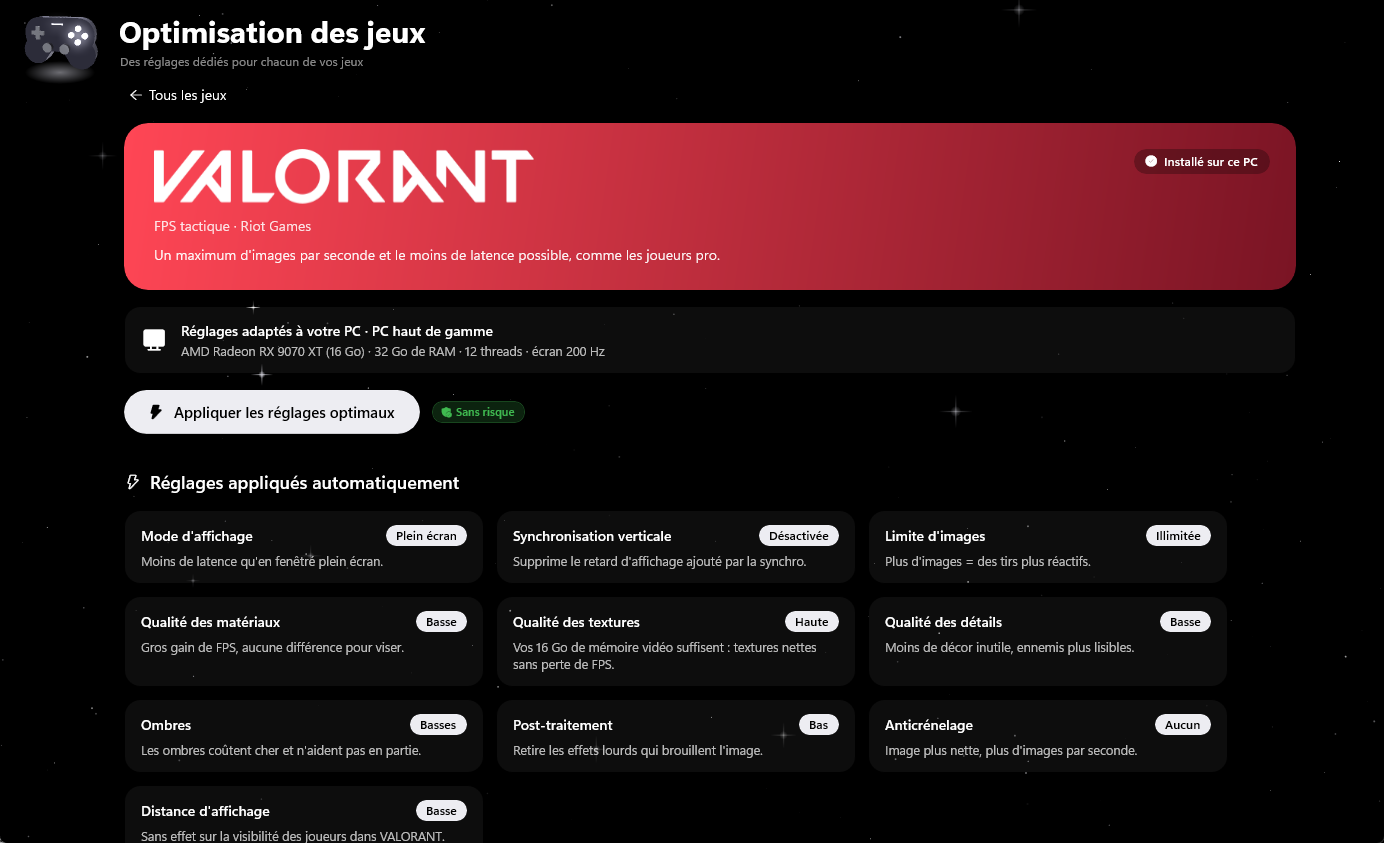Viewport: 1384px width, 843px height.
Task: Click the Réglages adaptés à votre PC heading
Action: (337, 331)
